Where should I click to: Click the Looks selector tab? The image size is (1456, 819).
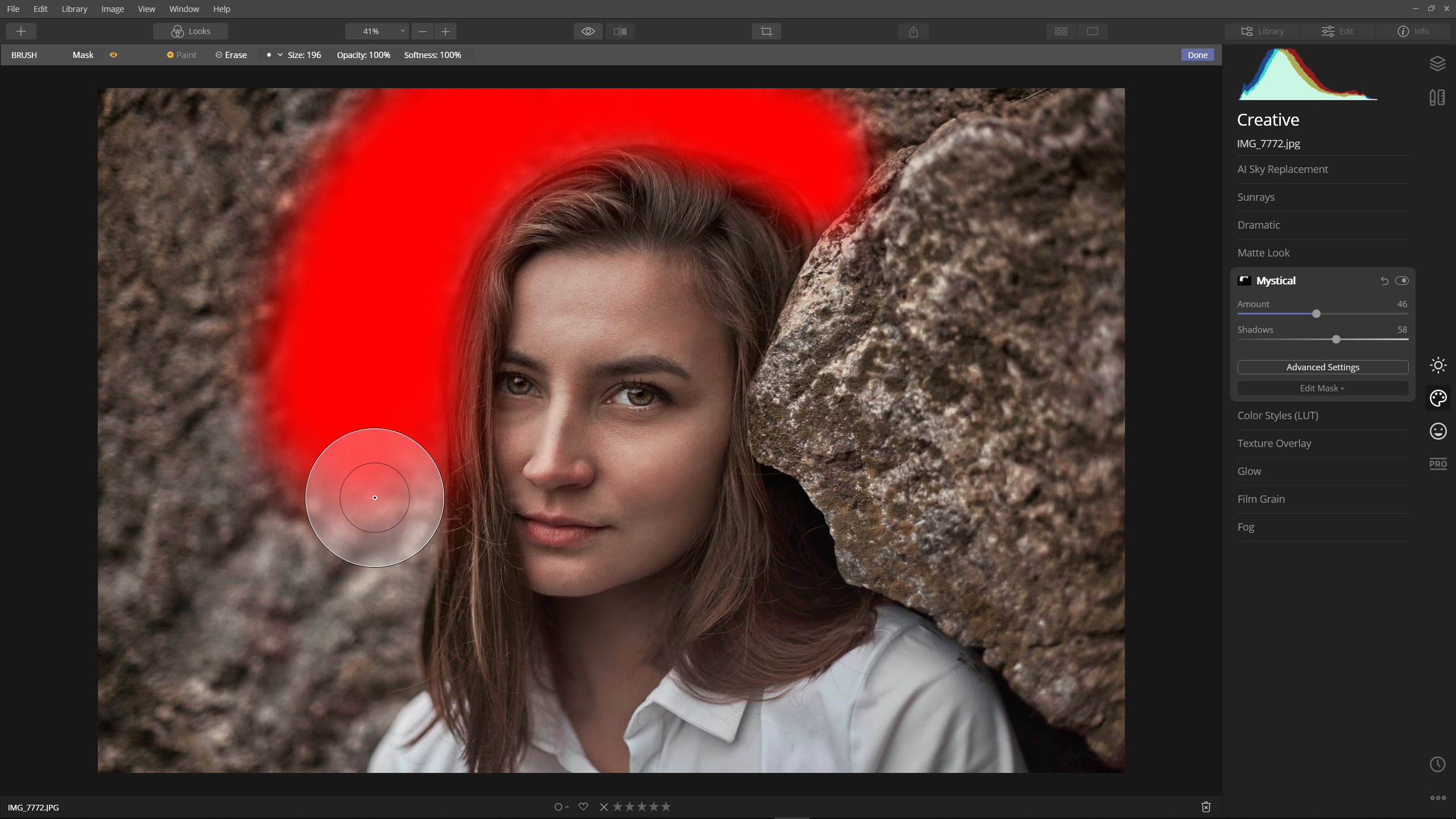click(191, 31)
